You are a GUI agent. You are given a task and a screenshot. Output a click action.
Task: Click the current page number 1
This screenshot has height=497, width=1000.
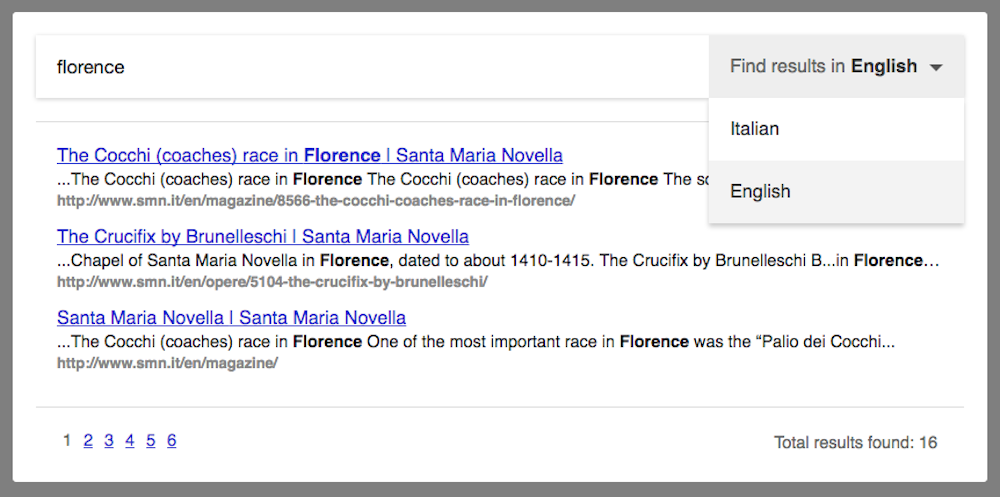tap(67, 440)
